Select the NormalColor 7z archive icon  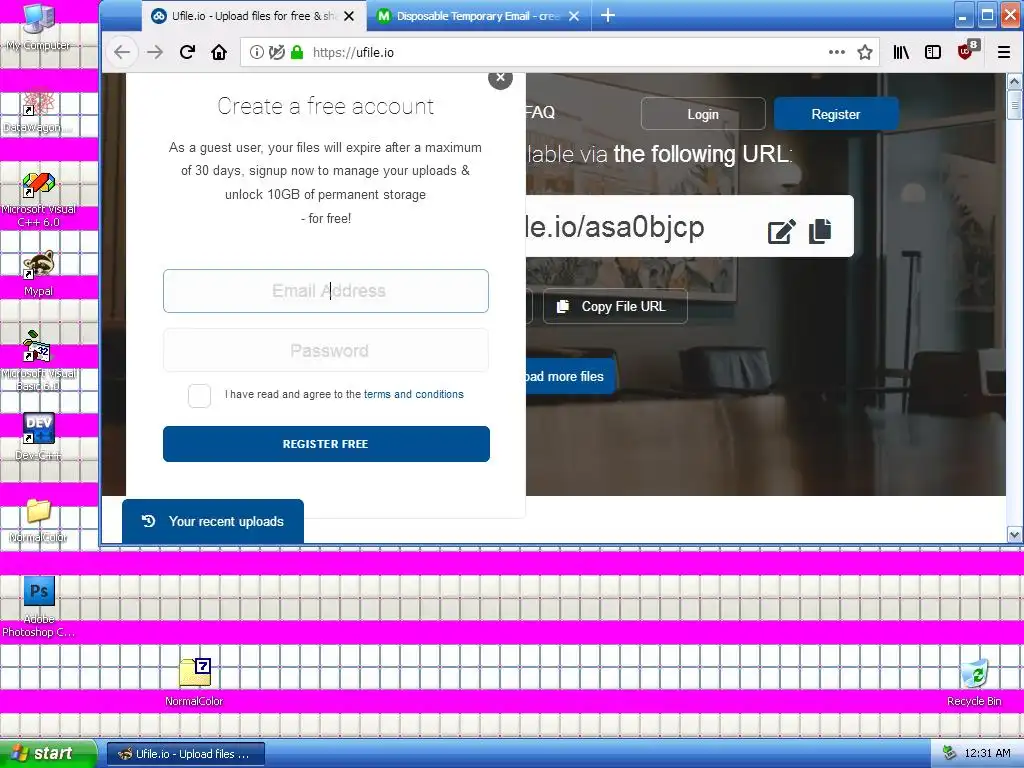195,682
